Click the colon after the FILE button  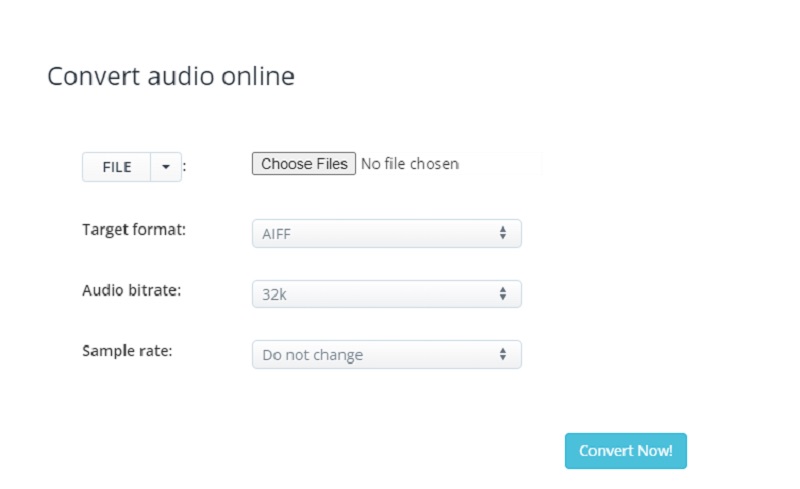pyautogui.click(x=185, y=168)
